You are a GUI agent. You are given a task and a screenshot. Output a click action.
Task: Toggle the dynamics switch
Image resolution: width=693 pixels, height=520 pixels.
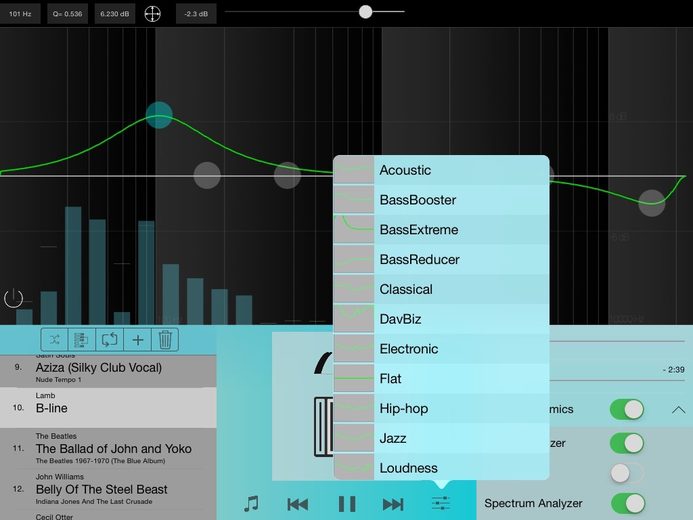[x=627, y=410]
